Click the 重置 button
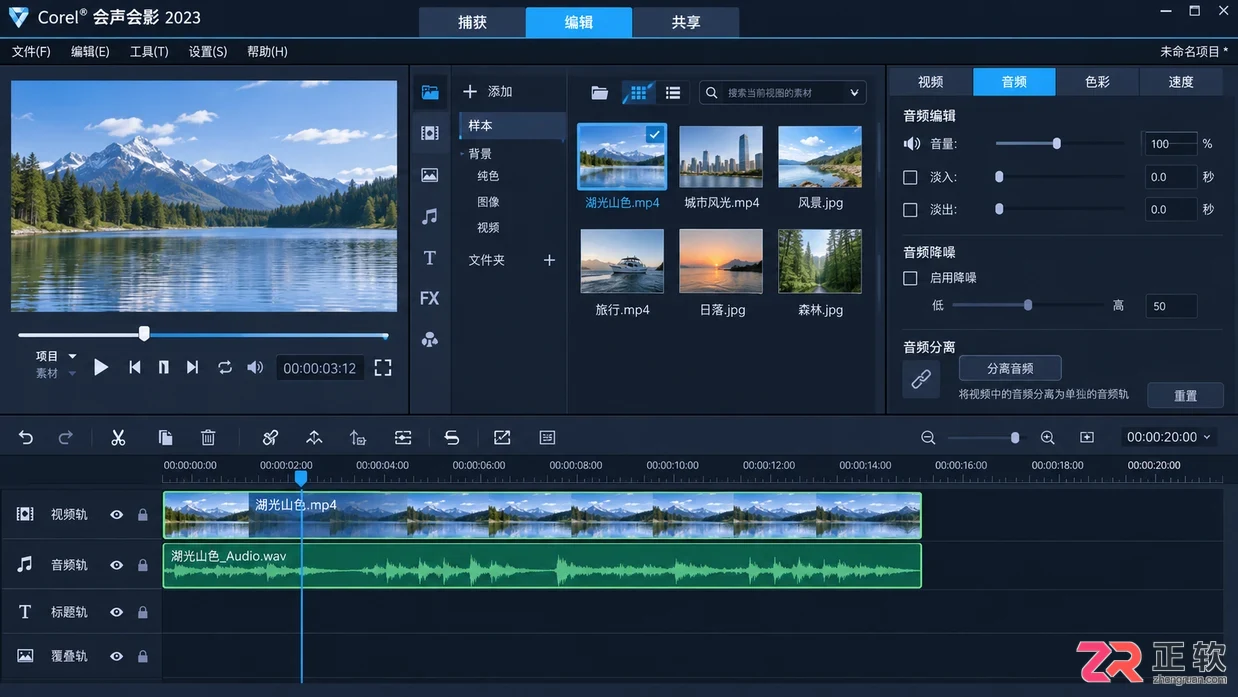The image size is (1238, 697). (x=1186, y=396)
